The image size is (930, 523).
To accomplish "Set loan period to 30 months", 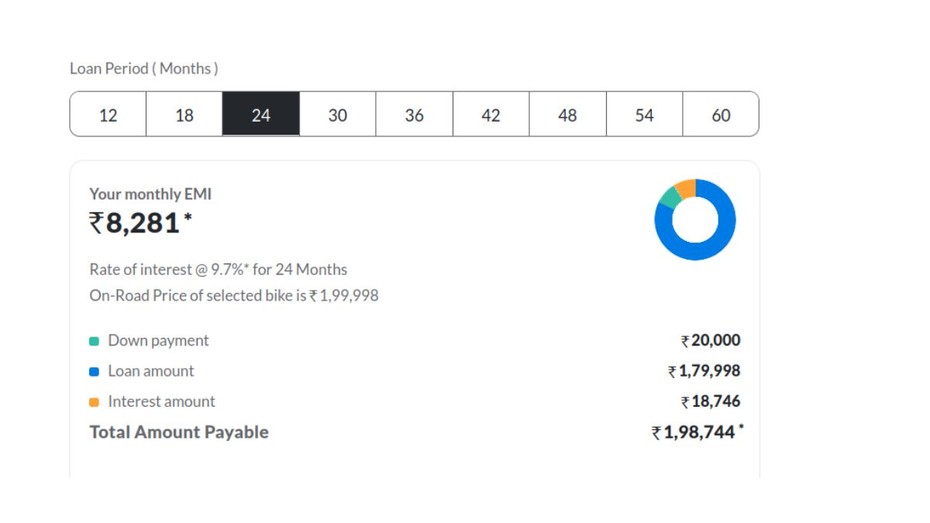I will pos(338,115).
